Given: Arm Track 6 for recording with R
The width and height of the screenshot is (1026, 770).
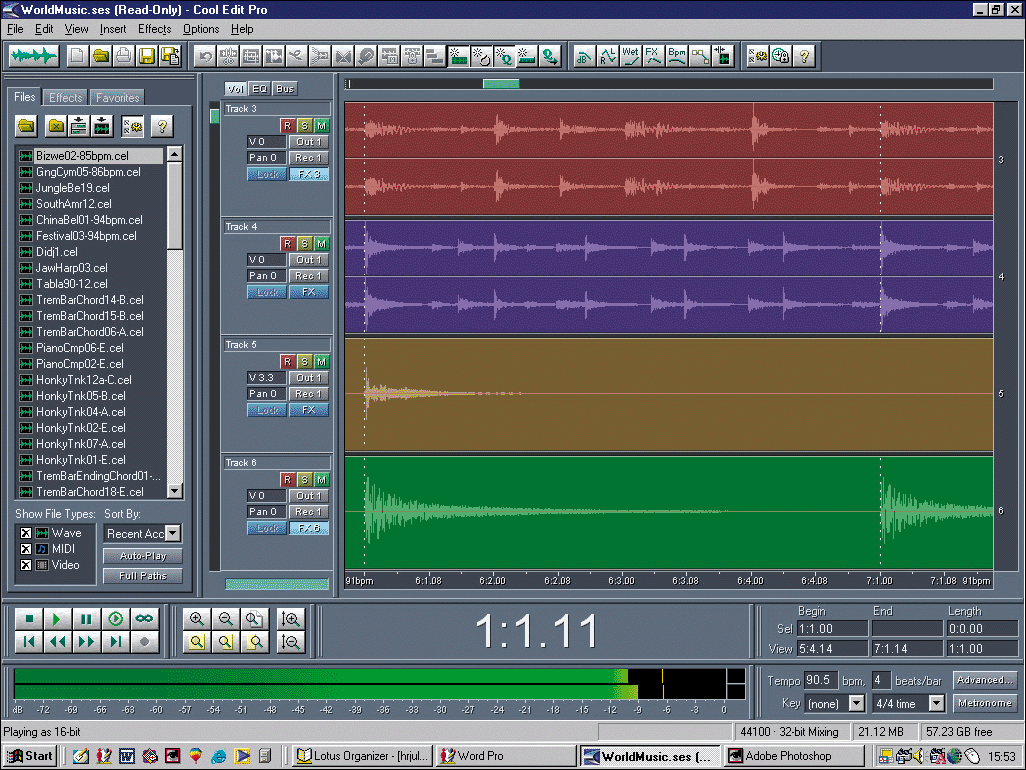Looking at the screenshot, I should pyautogui.click(x=287, y=480).
